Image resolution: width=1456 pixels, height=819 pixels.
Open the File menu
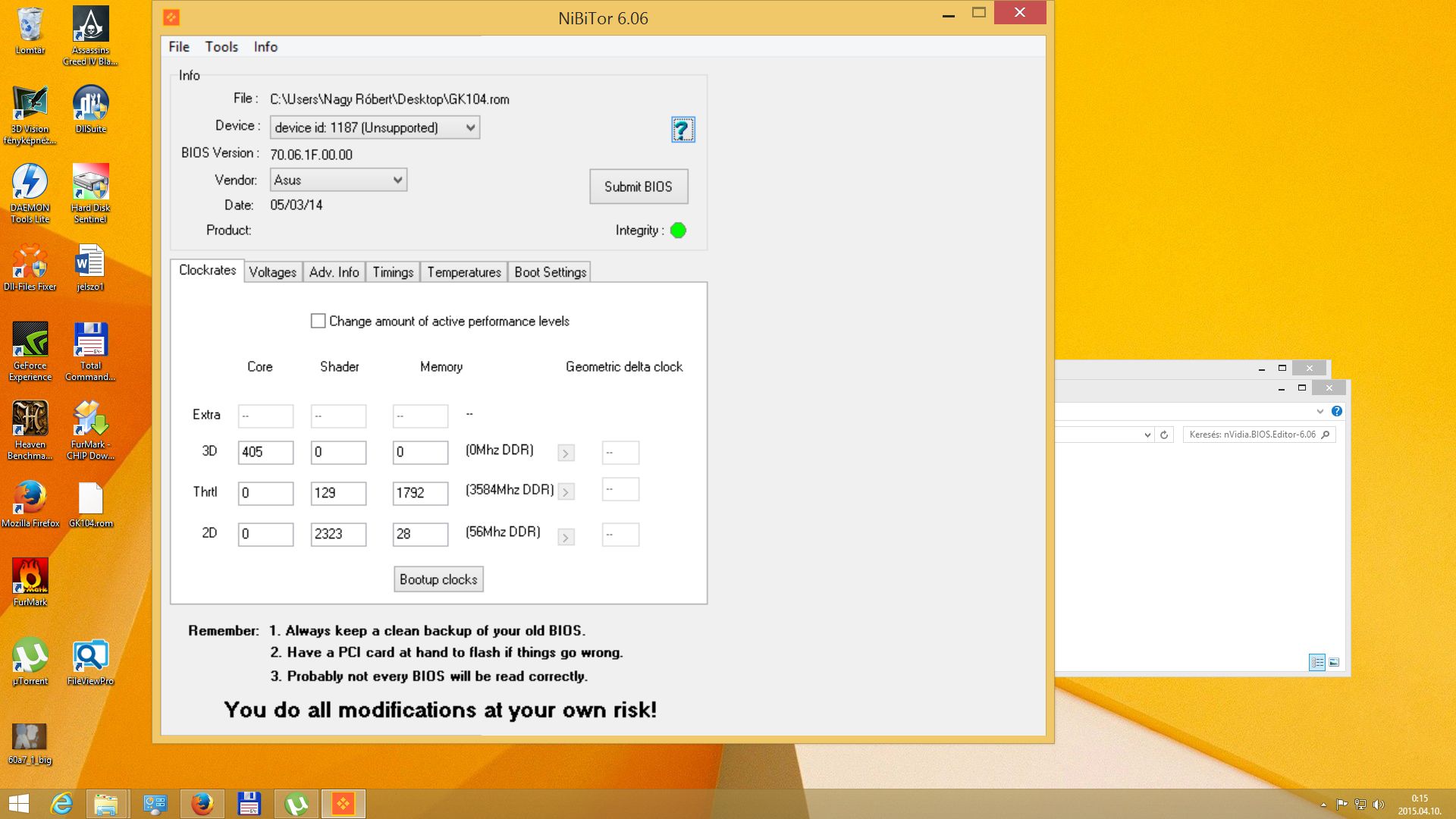point(179,47)
